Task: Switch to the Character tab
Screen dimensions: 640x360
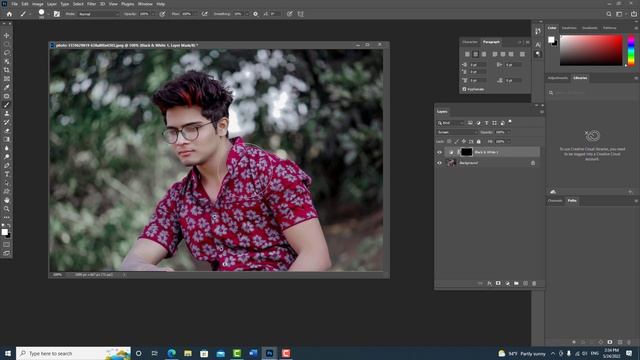Action: coord(470,42)
